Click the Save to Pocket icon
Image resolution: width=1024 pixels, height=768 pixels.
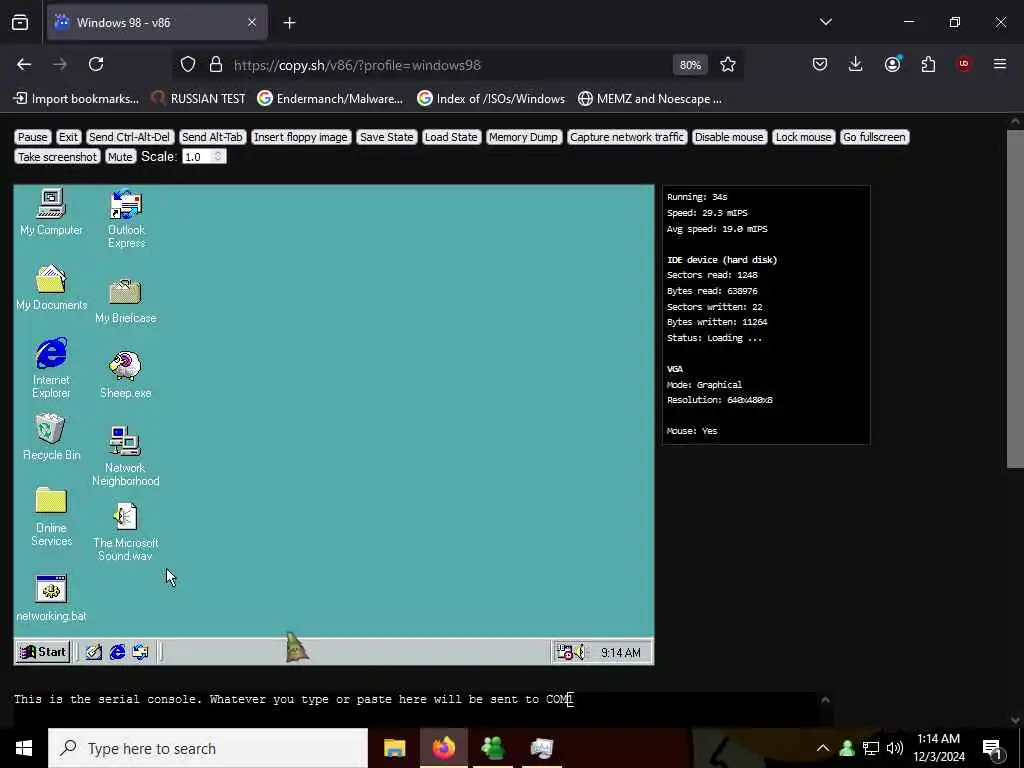tap(820, 64)
